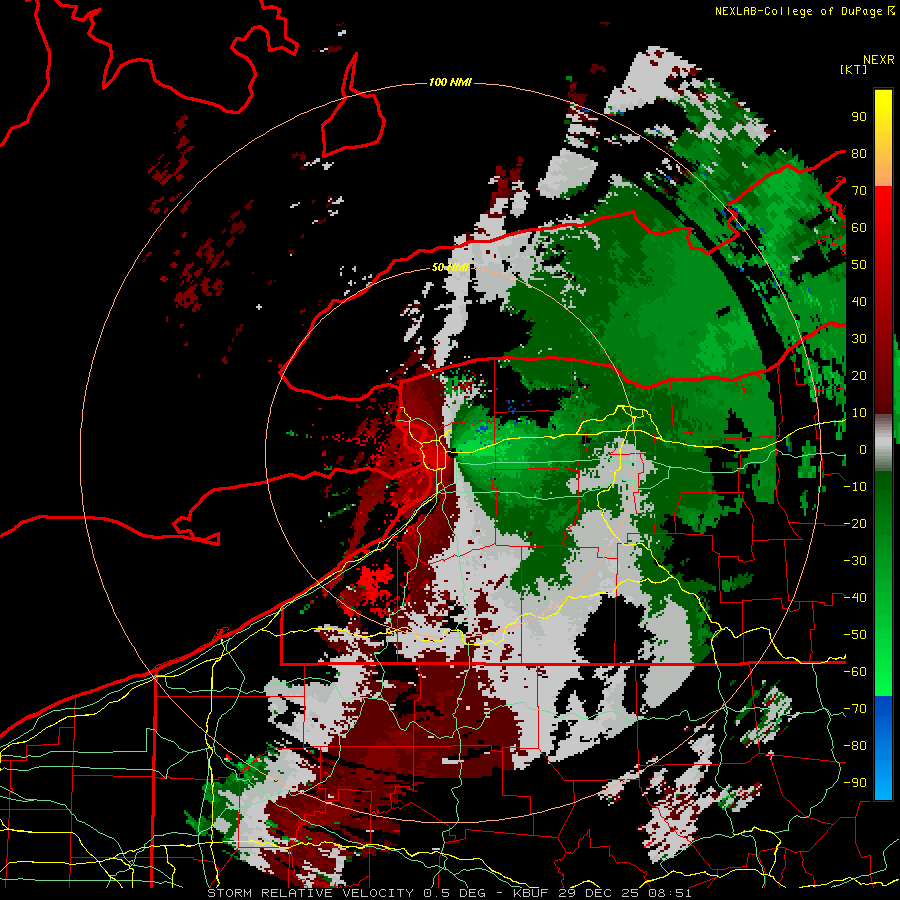Click the Storm Relative Velocity caption at bottom
Screen dimensions: 900x900
pyautogui.click(x=449, y=893)
